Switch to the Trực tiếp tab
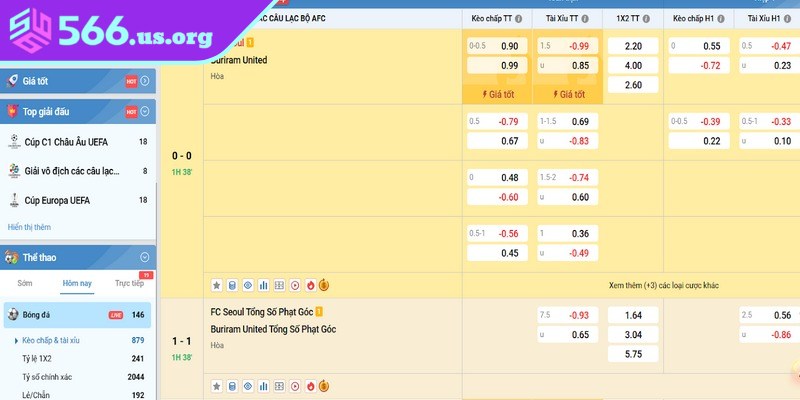This screenshot has height=400, width=800. pos(130,284)
